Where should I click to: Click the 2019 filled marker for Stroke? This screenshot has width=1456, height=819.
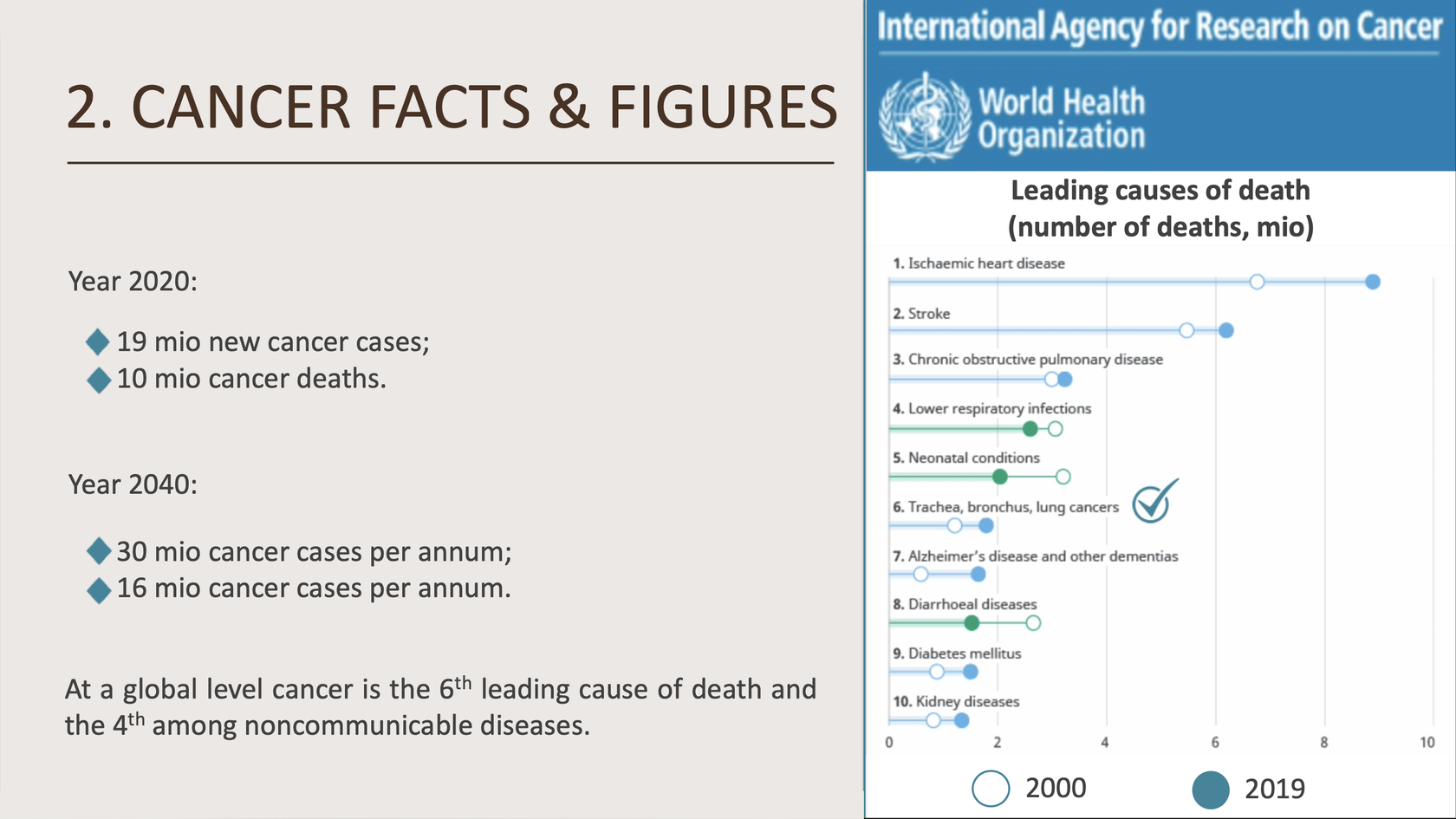click(1226, 330)
